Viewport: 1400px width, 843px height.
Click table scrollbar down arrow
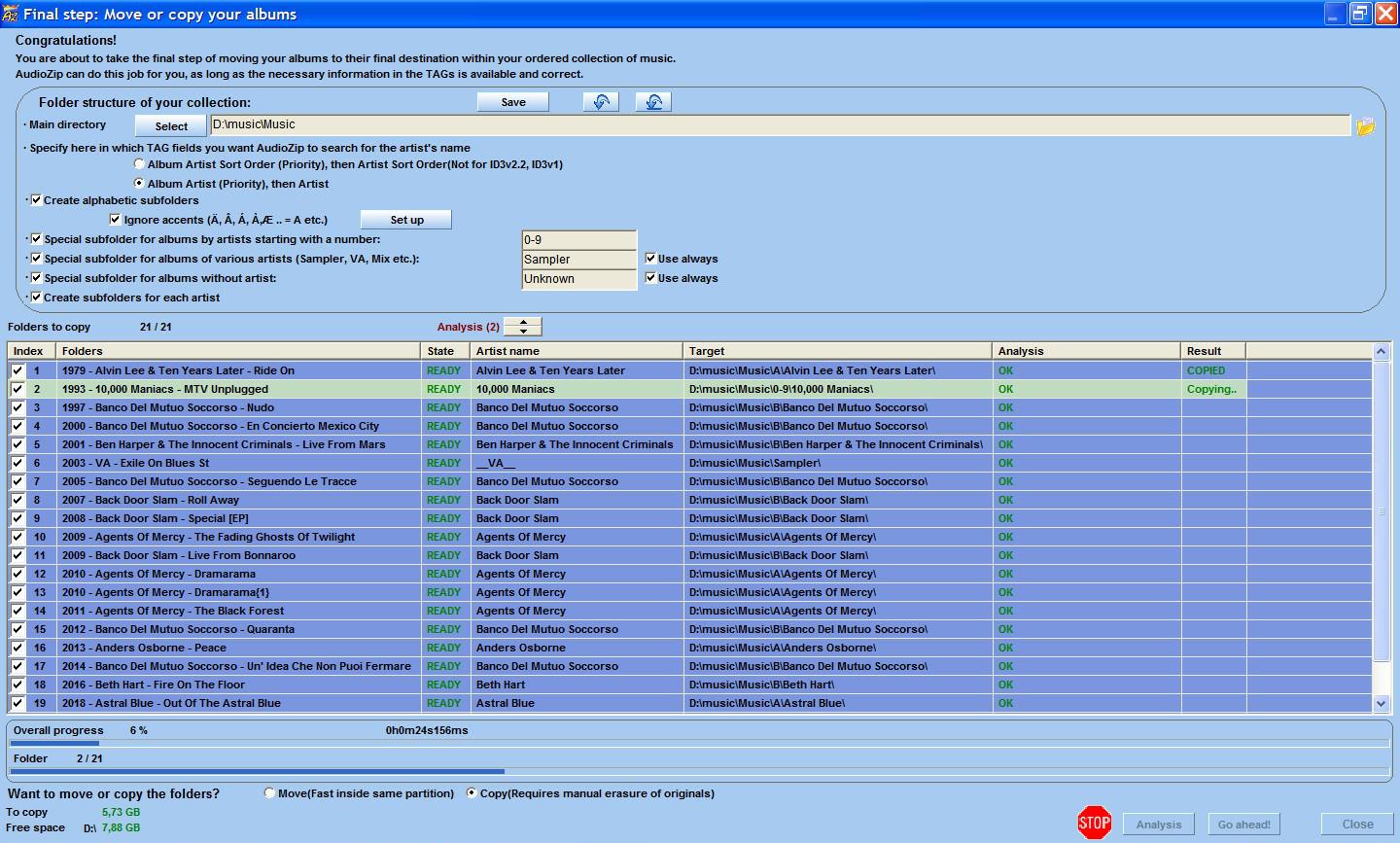click(1382, 703)
